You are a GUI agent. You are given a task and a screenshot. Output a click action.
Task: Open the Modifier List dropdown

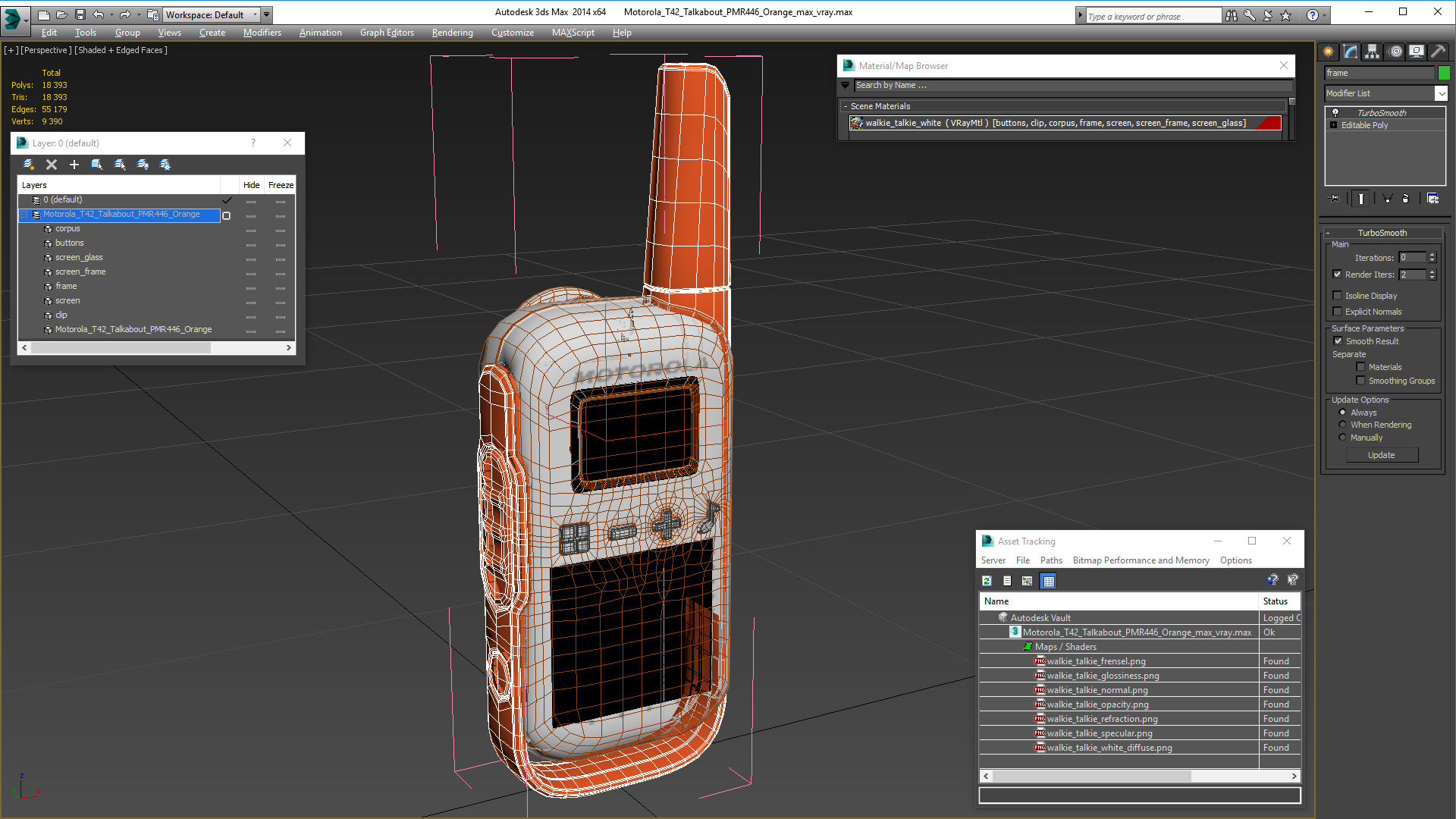click(1441, 93)
